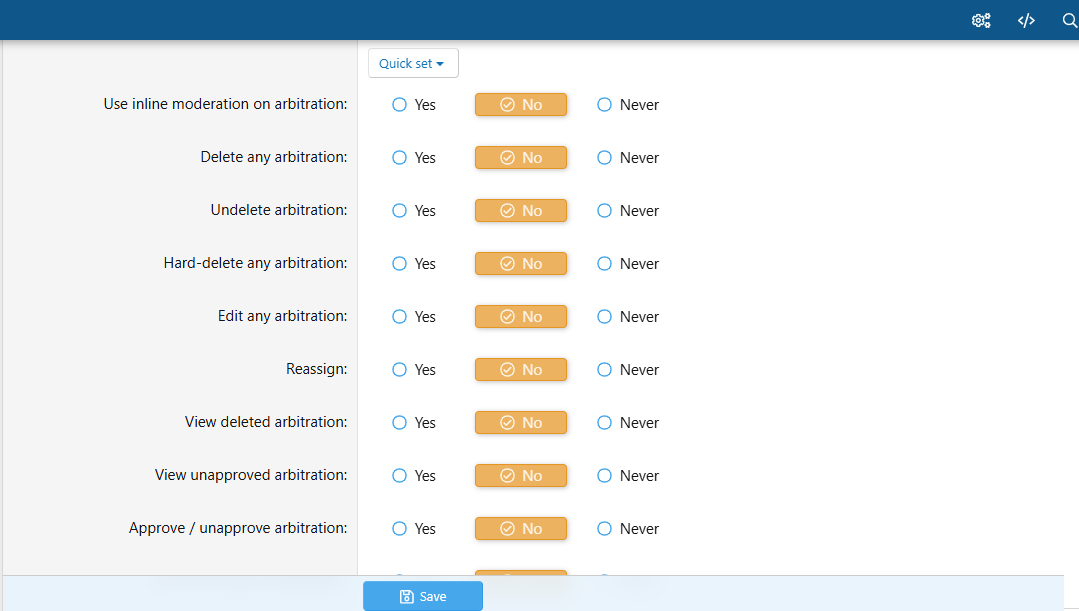The width and height of the screenshot is (1079, 611).
Task: Select Yes for Undelete arbitration
Action: pos(400,211)
